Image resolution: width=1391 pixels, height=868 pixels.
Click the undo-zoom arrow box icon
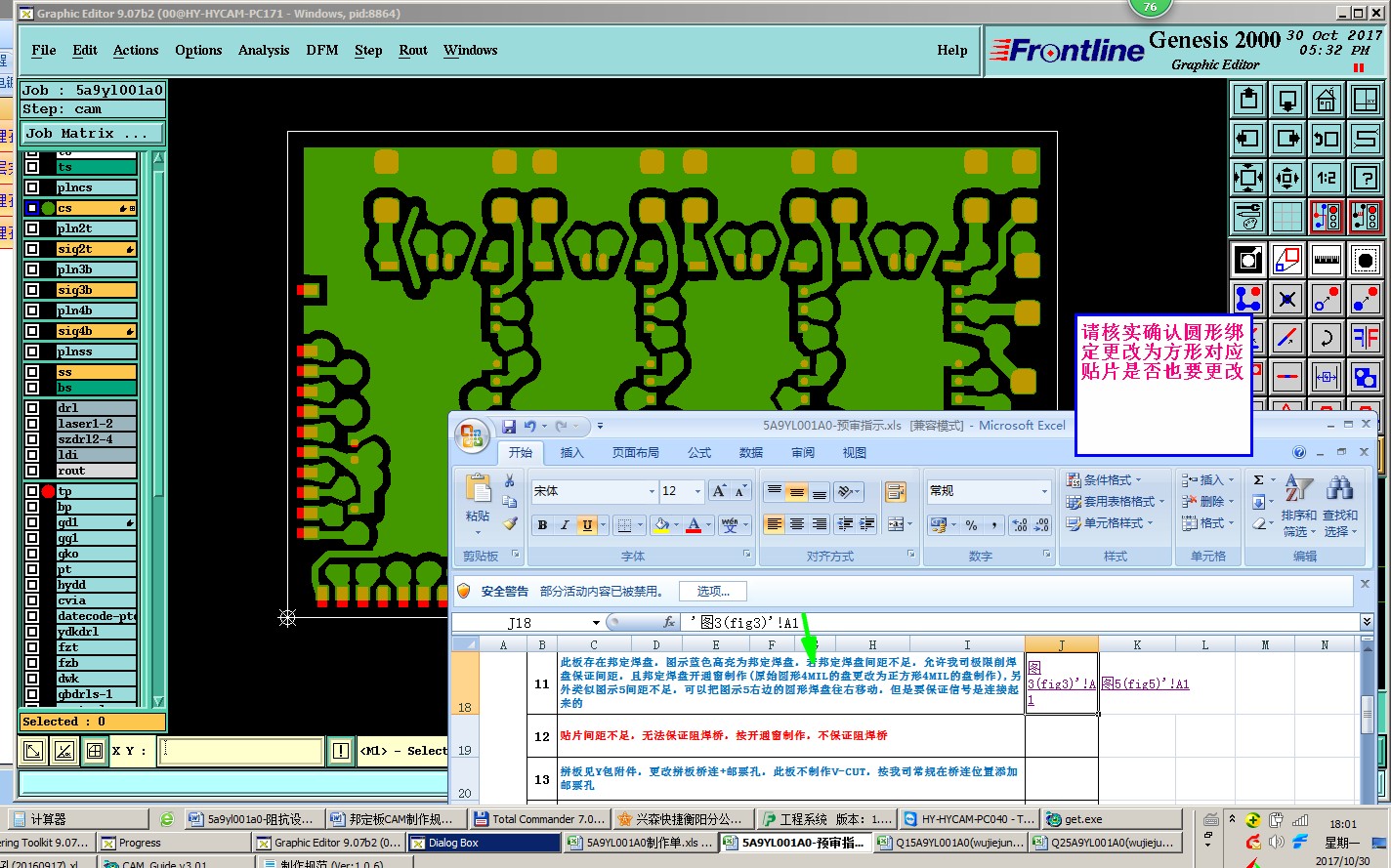coord(1327,139)
